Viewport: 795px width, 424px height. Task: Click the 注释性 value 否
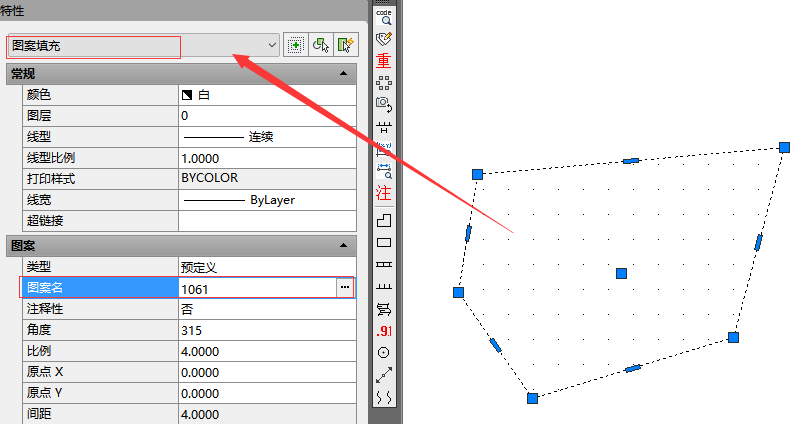[x=265, y=309]
